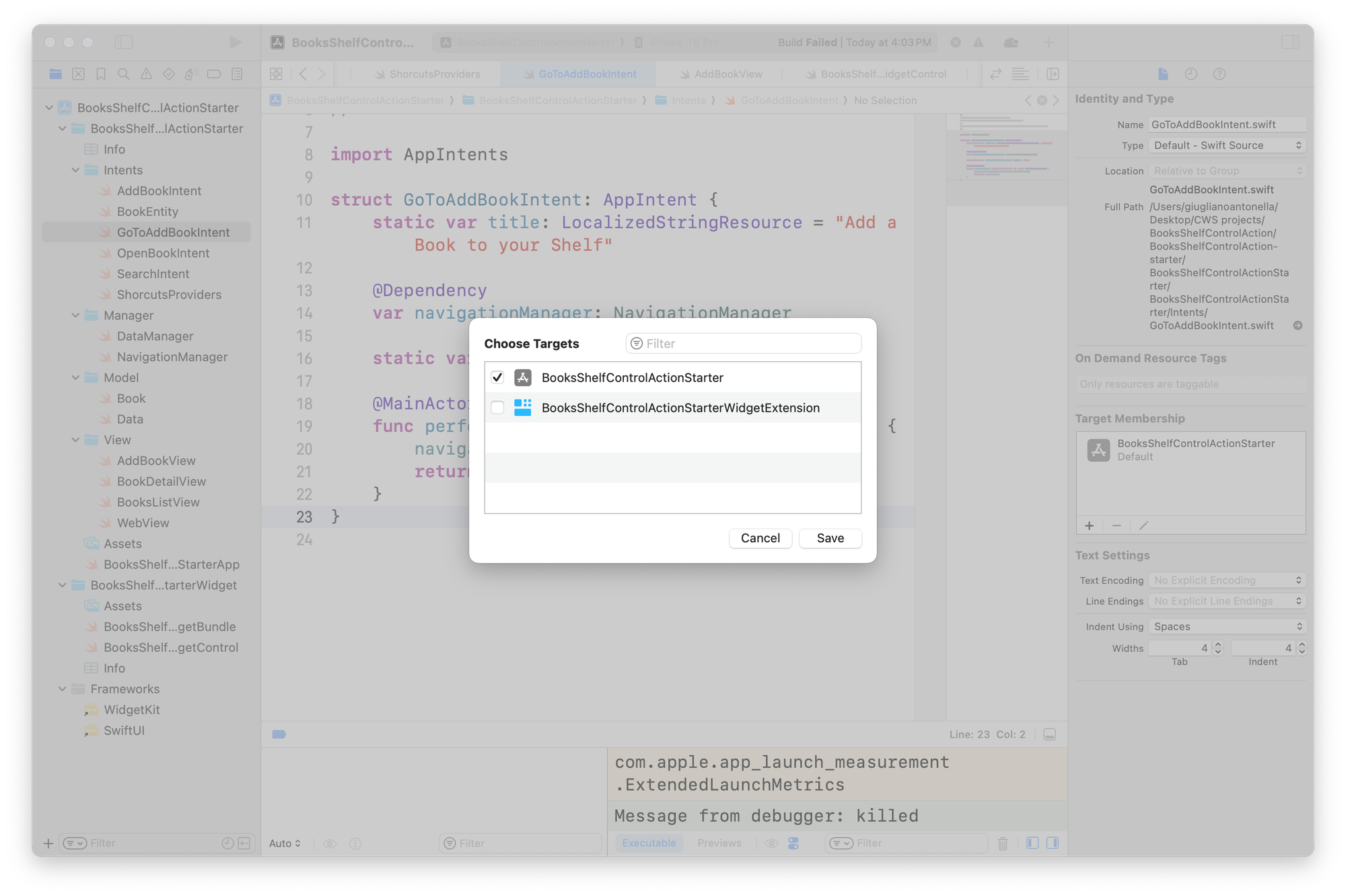Click the Filter field in Choose Targets
1346x896 pixels.
point(744,344)
